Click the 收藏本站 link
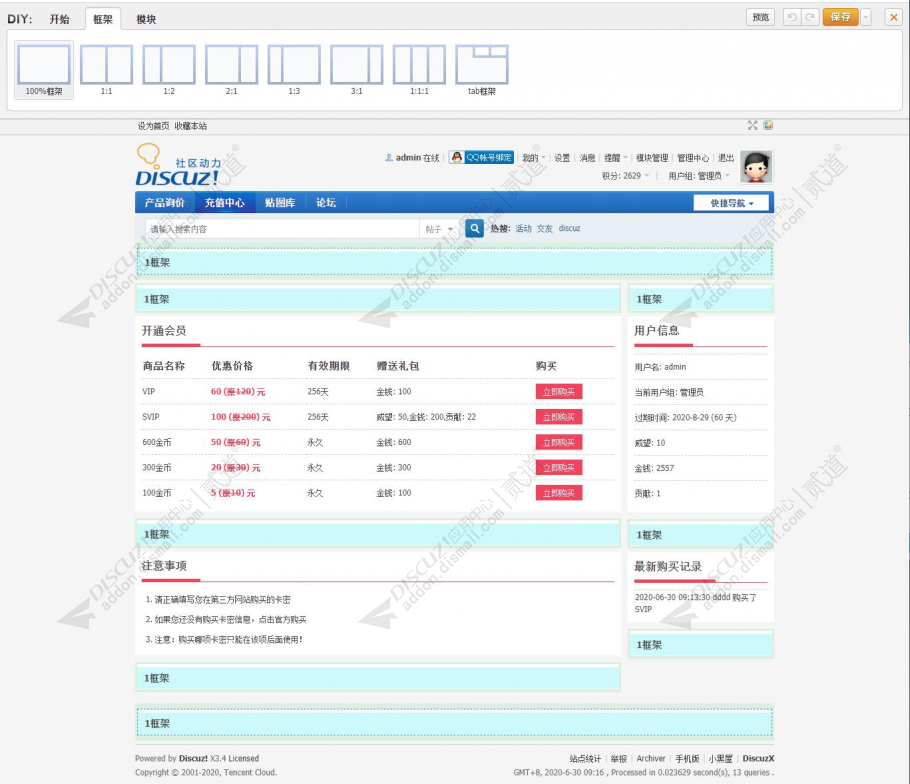 tap(190, 126)
